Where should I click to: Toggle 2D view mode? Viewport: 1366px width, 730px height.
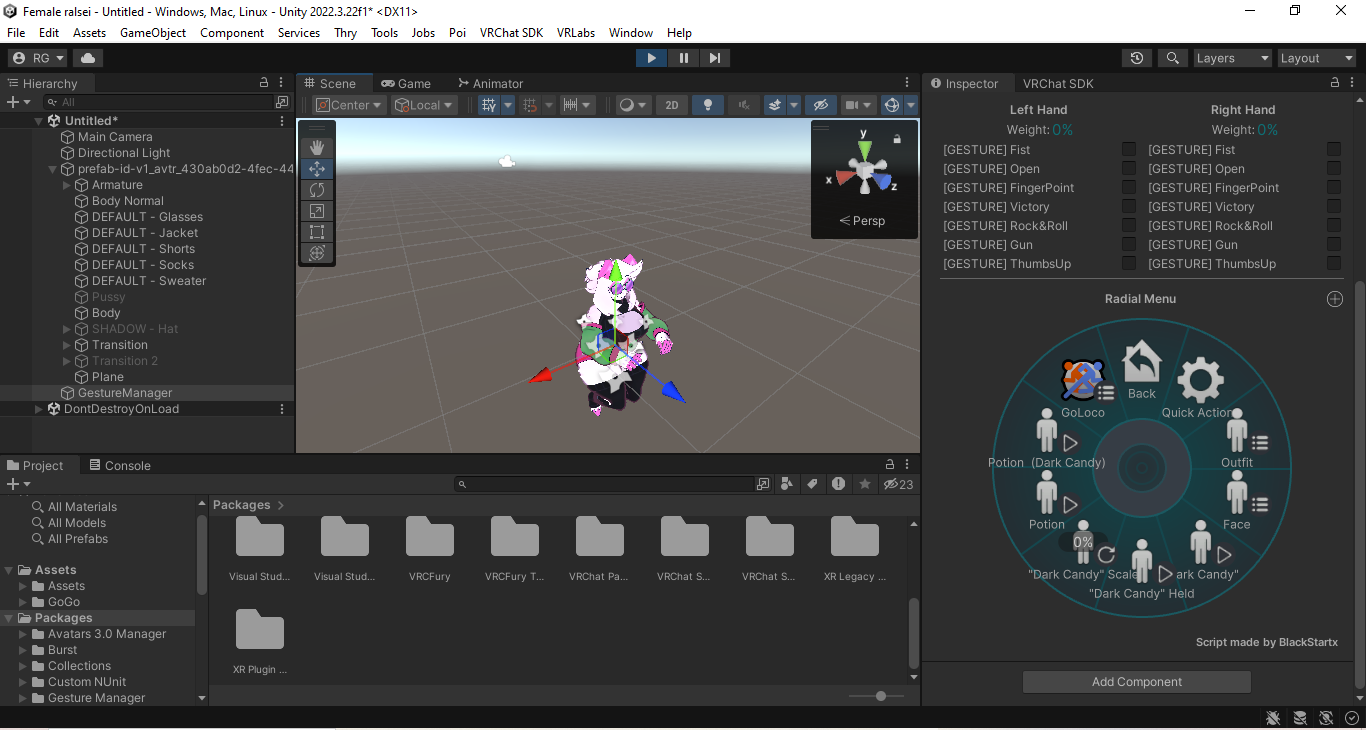click(672, 105)
